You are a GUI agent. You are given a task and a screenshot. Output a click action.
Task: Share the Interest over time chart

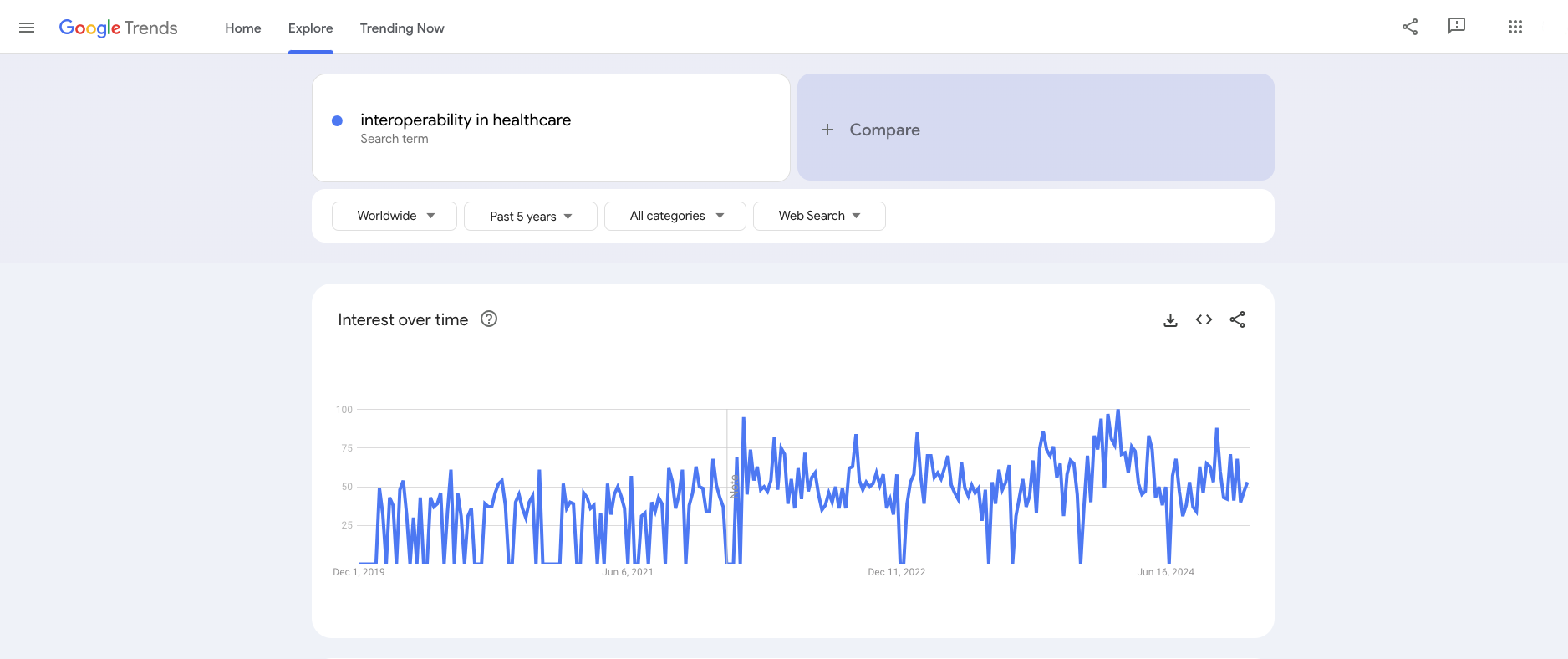pyautogui.click(x=1238, y=319)
